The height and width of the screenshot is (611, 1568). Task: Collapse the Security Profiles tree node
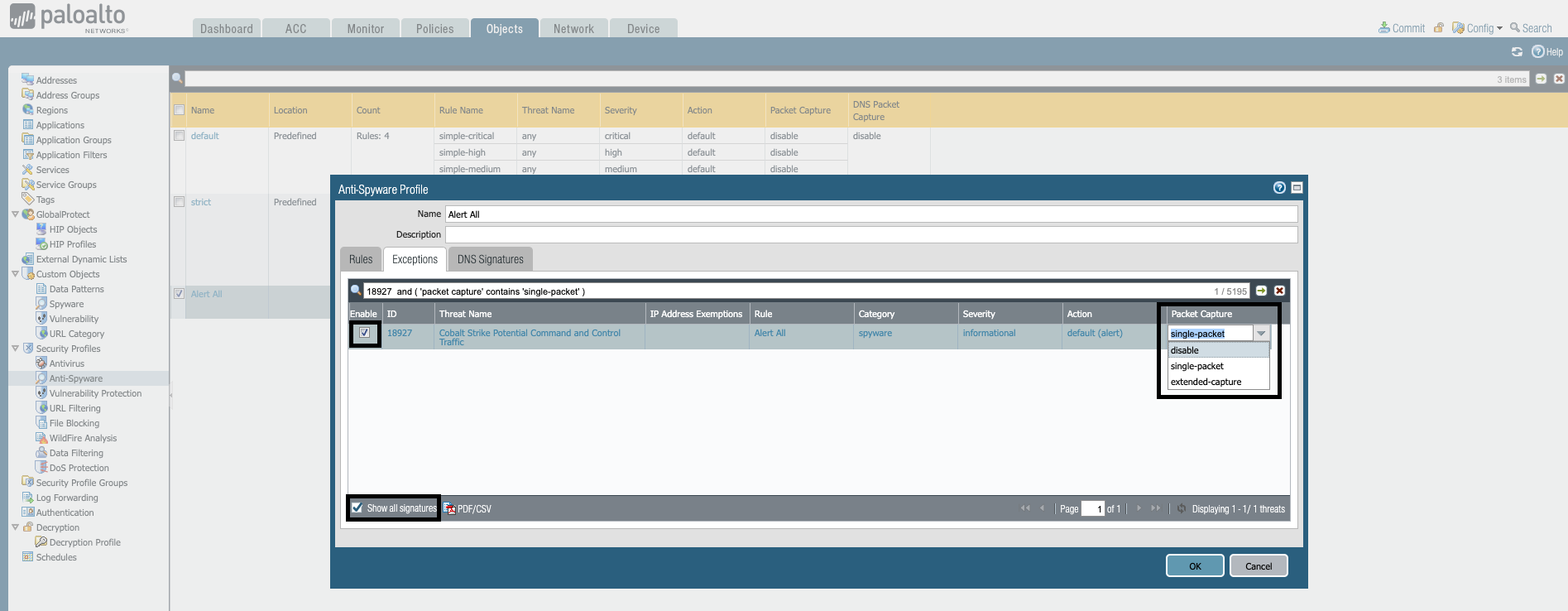15,349
